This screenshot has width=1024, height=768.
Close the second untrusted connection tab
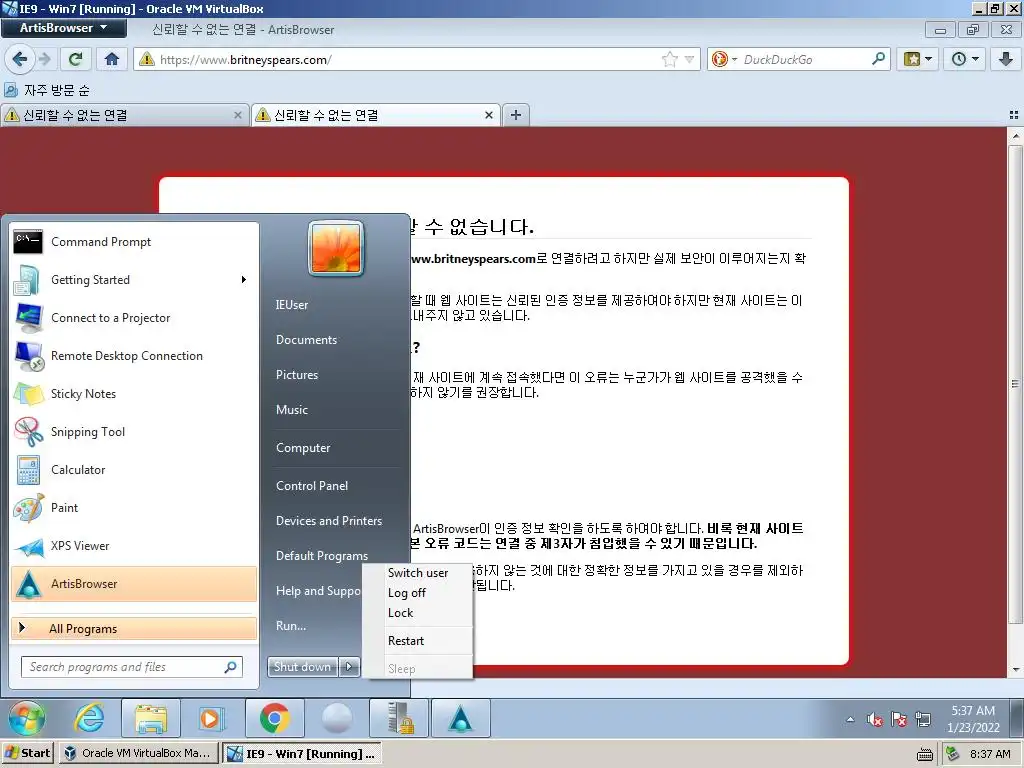coord(488,115)
